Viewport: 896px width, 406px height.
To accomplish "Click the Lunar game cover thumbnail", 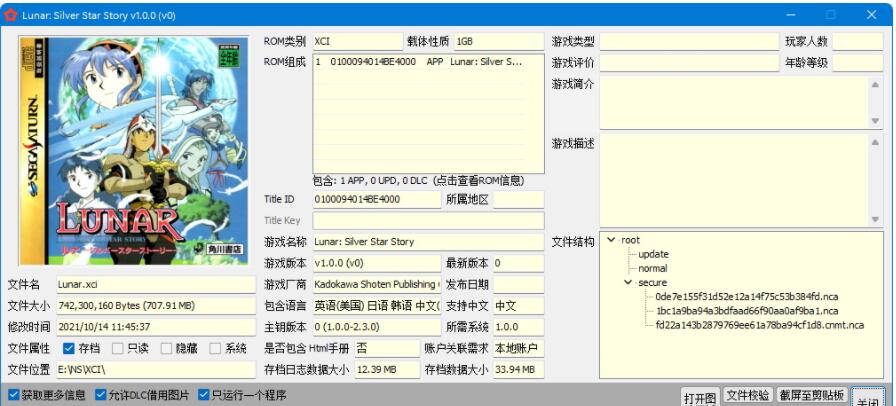I will click(134, 150).
